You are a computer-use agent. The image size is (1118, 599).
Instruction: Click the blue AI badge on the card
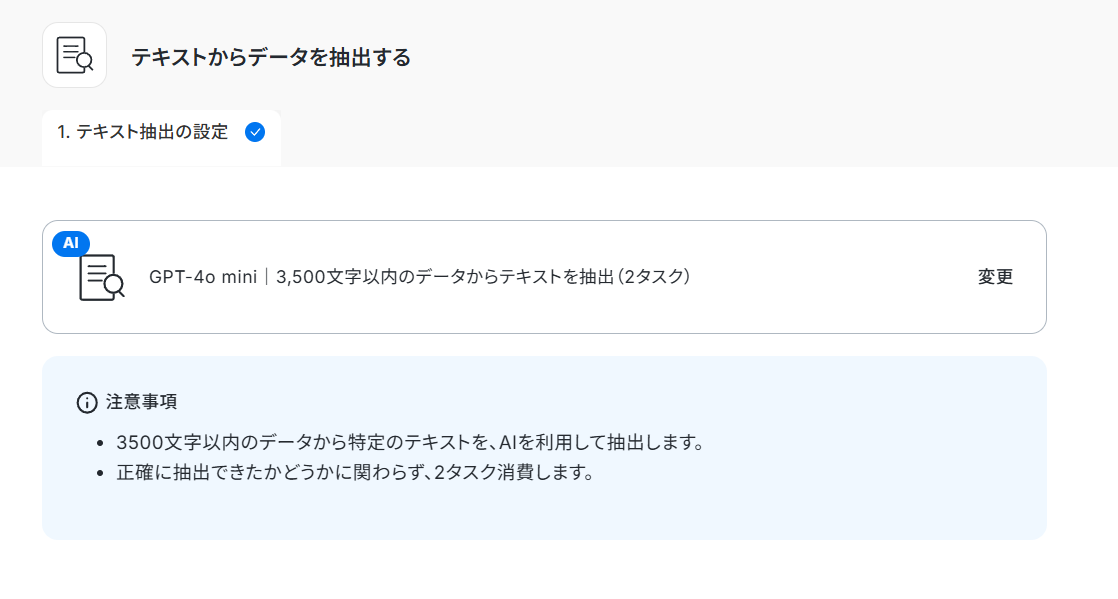(71, 243)
